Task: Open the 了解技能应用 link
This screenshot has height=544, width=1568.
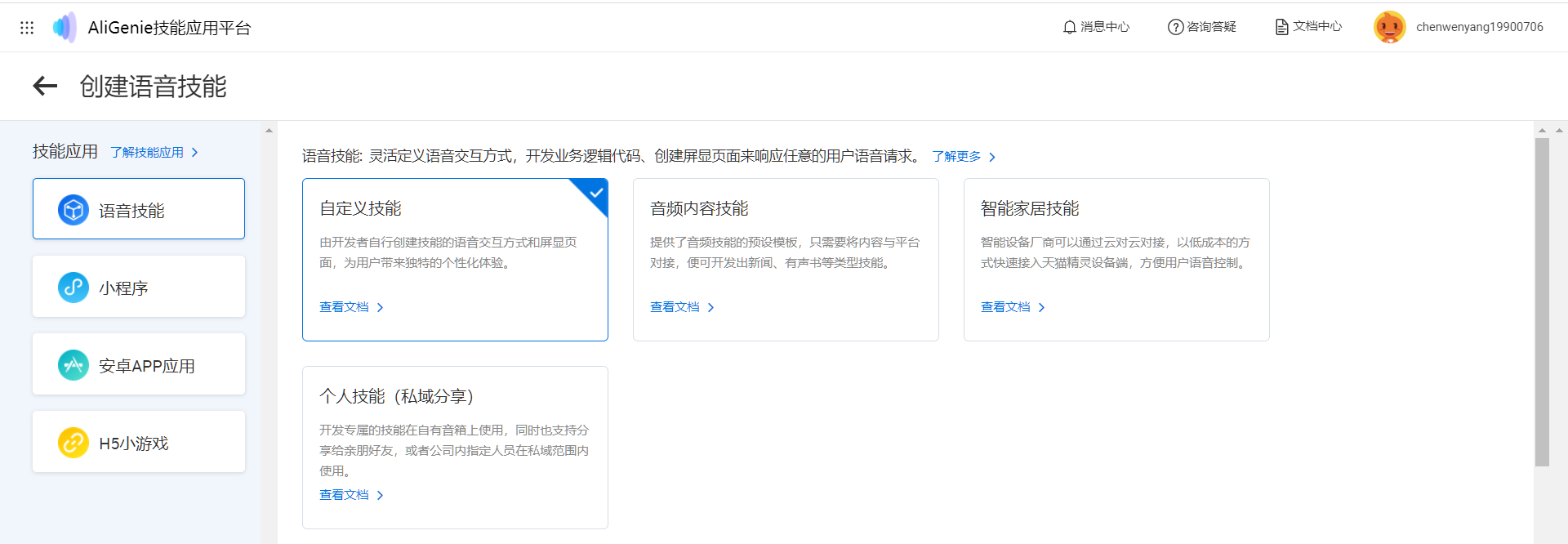Action: pyautogui.click(x=147, y=153)
